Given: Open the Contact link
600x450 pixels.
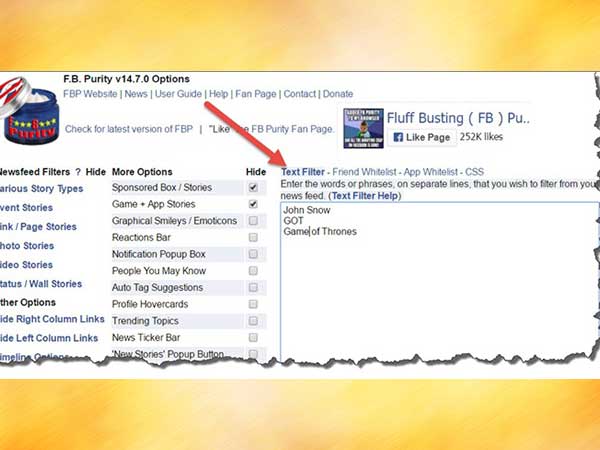Looking at the screenshot, I should pos(300,94).
